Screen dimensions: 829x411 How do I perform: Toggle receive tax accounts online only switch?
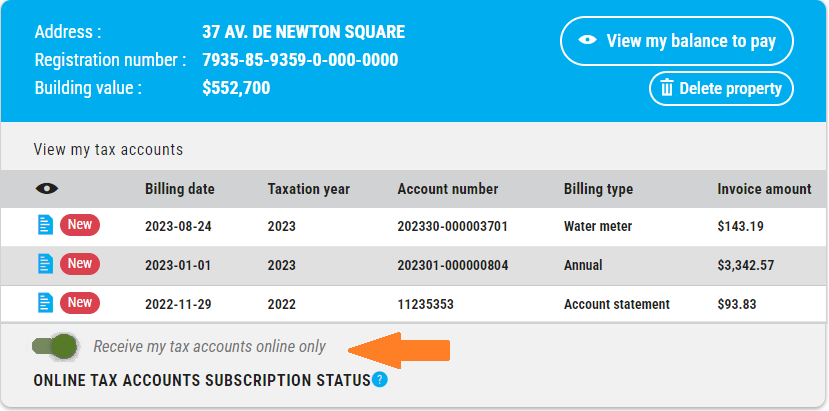55,346
